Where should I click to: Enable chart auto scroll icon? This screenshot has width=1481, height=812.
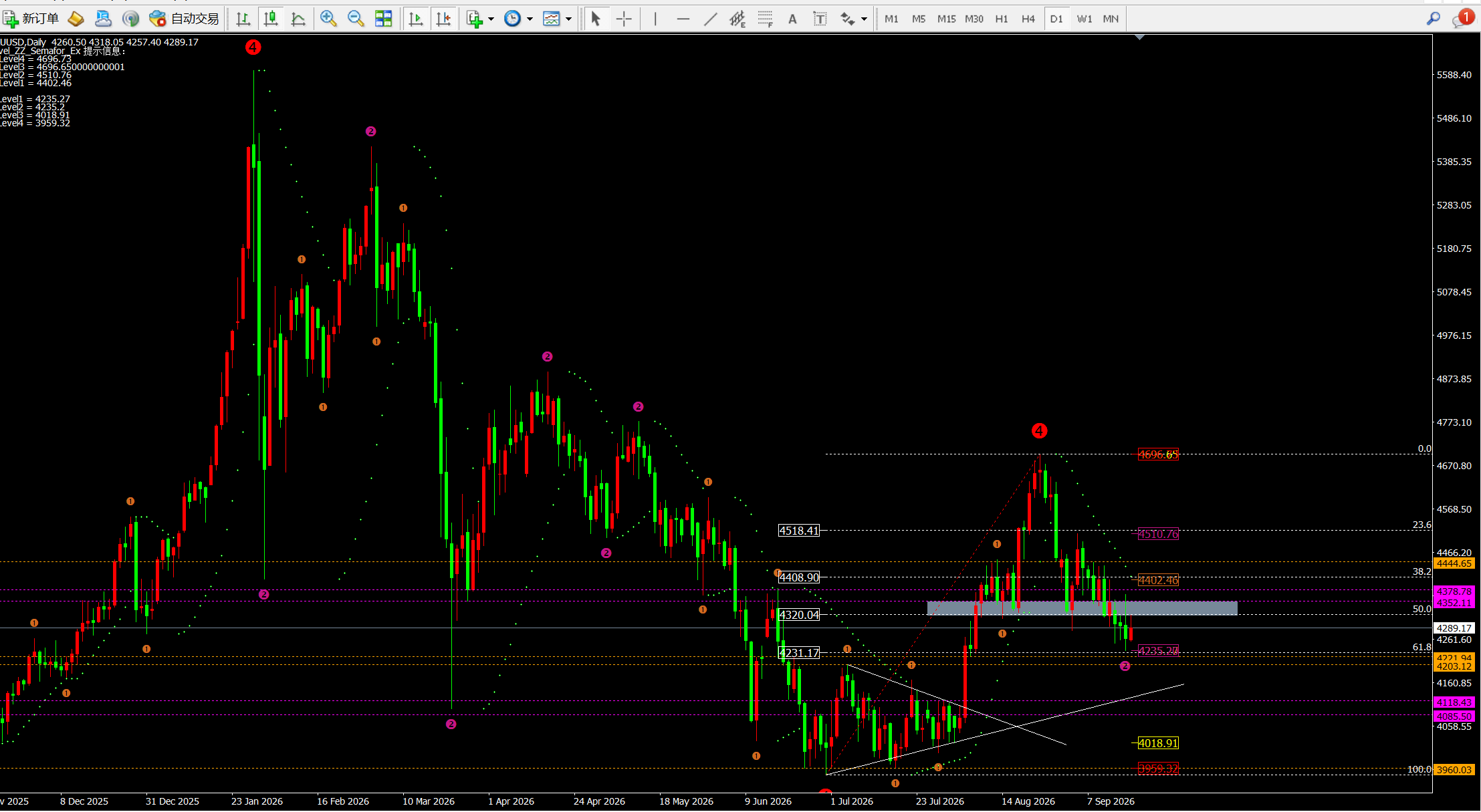415,19
